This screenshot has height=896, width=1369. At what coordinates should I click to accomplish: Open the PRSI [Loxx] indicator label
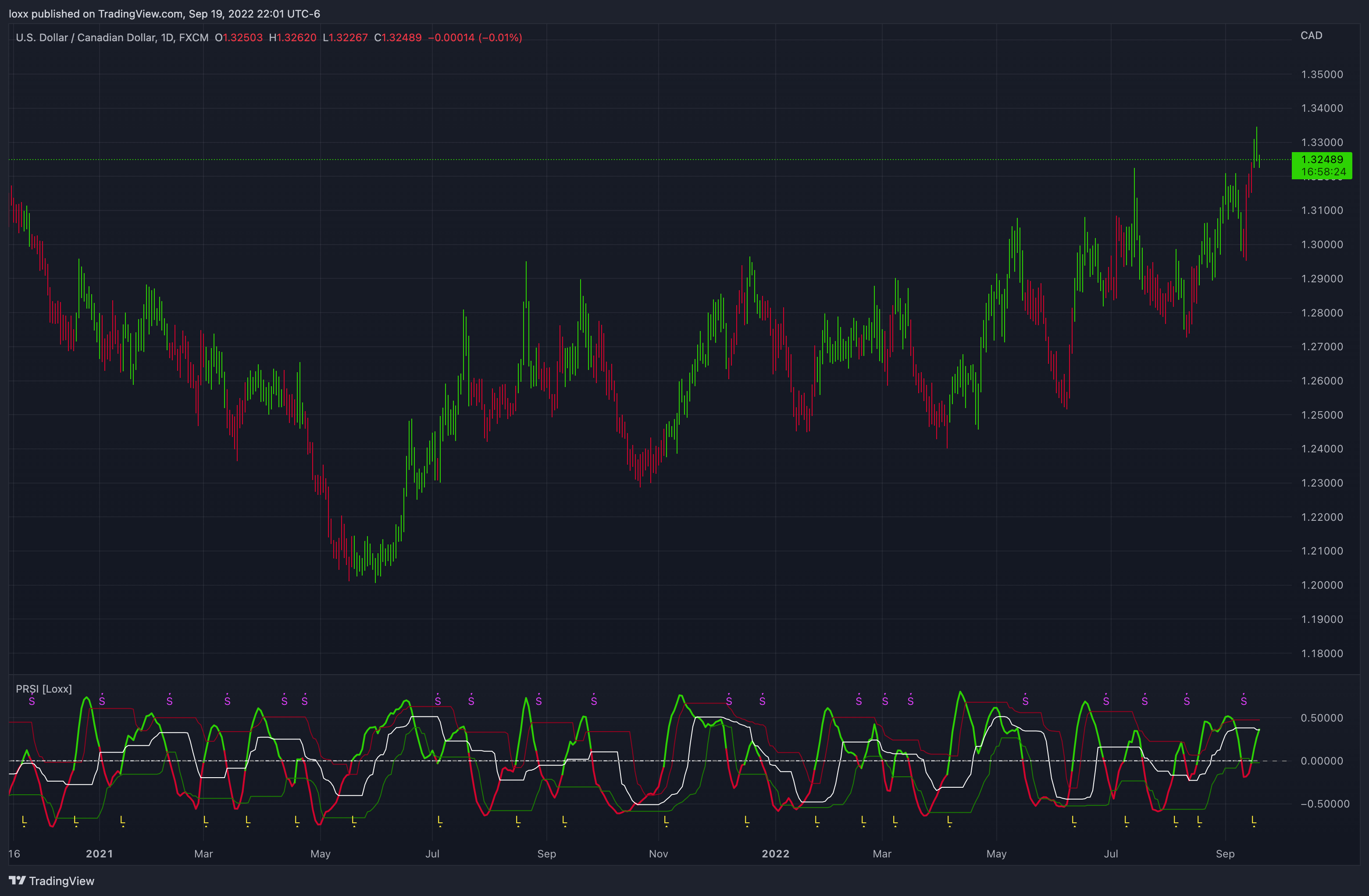(x=44, y=689)
